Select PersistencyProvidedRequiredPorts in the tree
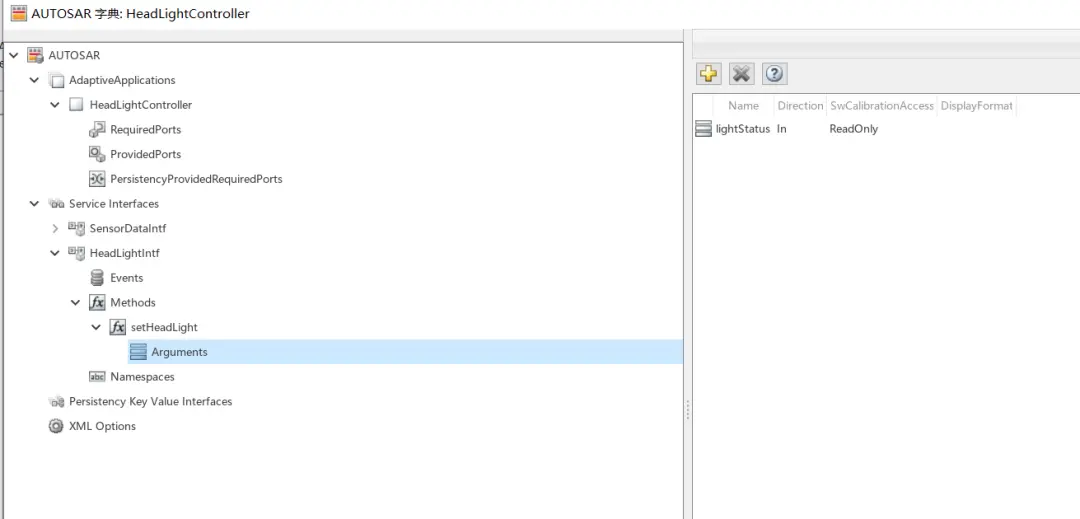The image size is (1080, 519). coord(196,179)
